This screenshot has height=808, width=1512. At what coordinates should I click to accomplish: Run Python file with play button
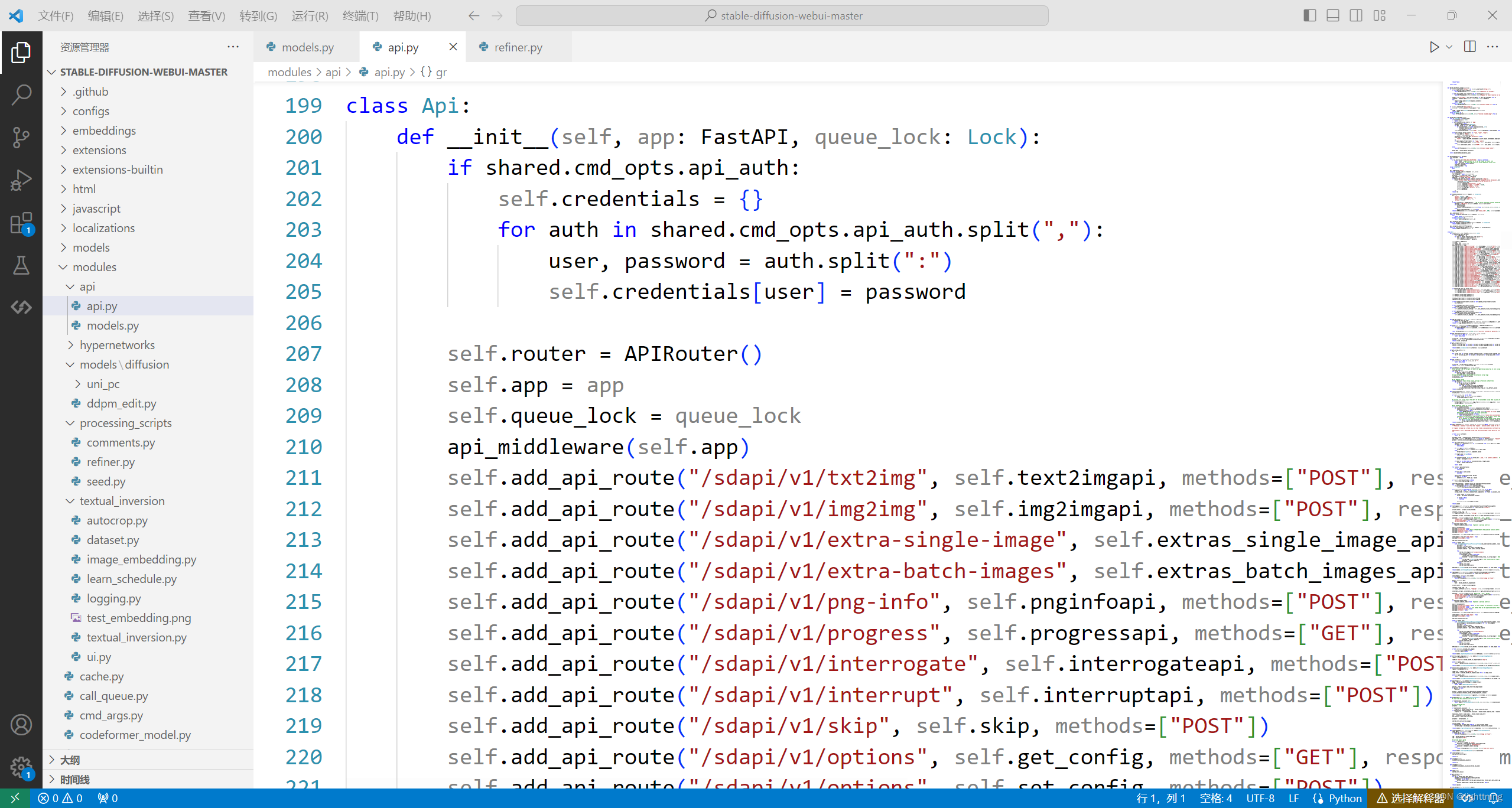tap(1434, 47)
